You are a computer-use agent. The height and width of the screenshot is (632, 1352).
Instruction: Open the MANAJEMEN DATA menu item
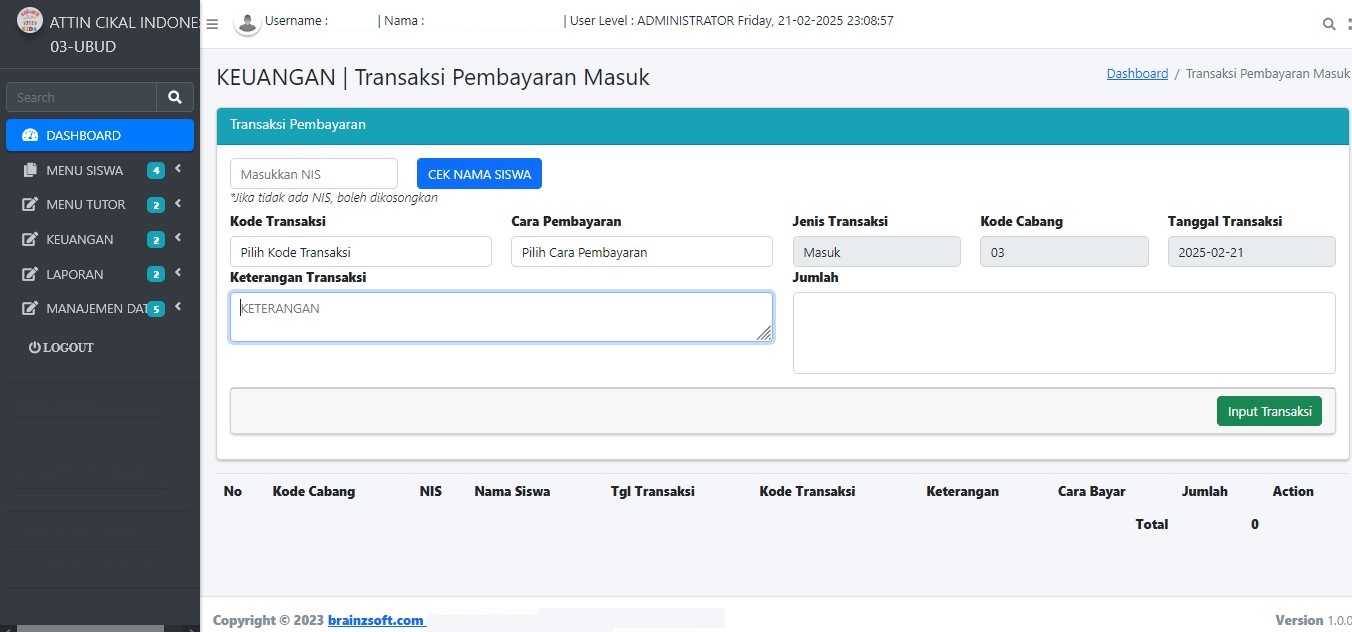[95, 309]
